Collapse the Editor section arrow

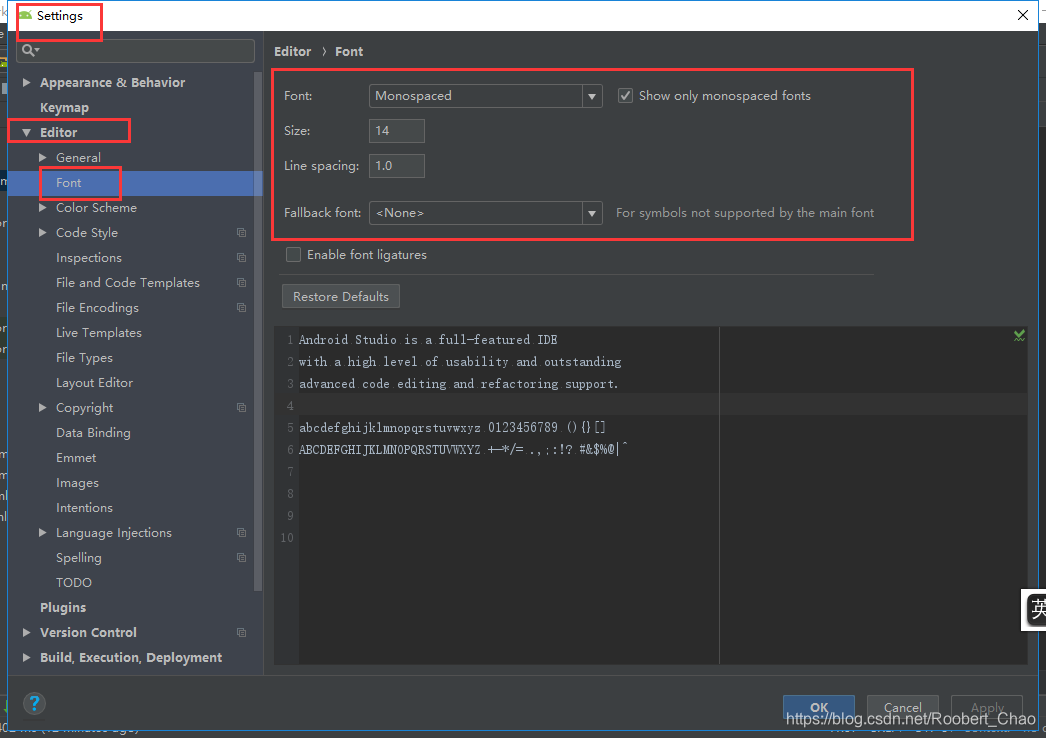point(27,133)
